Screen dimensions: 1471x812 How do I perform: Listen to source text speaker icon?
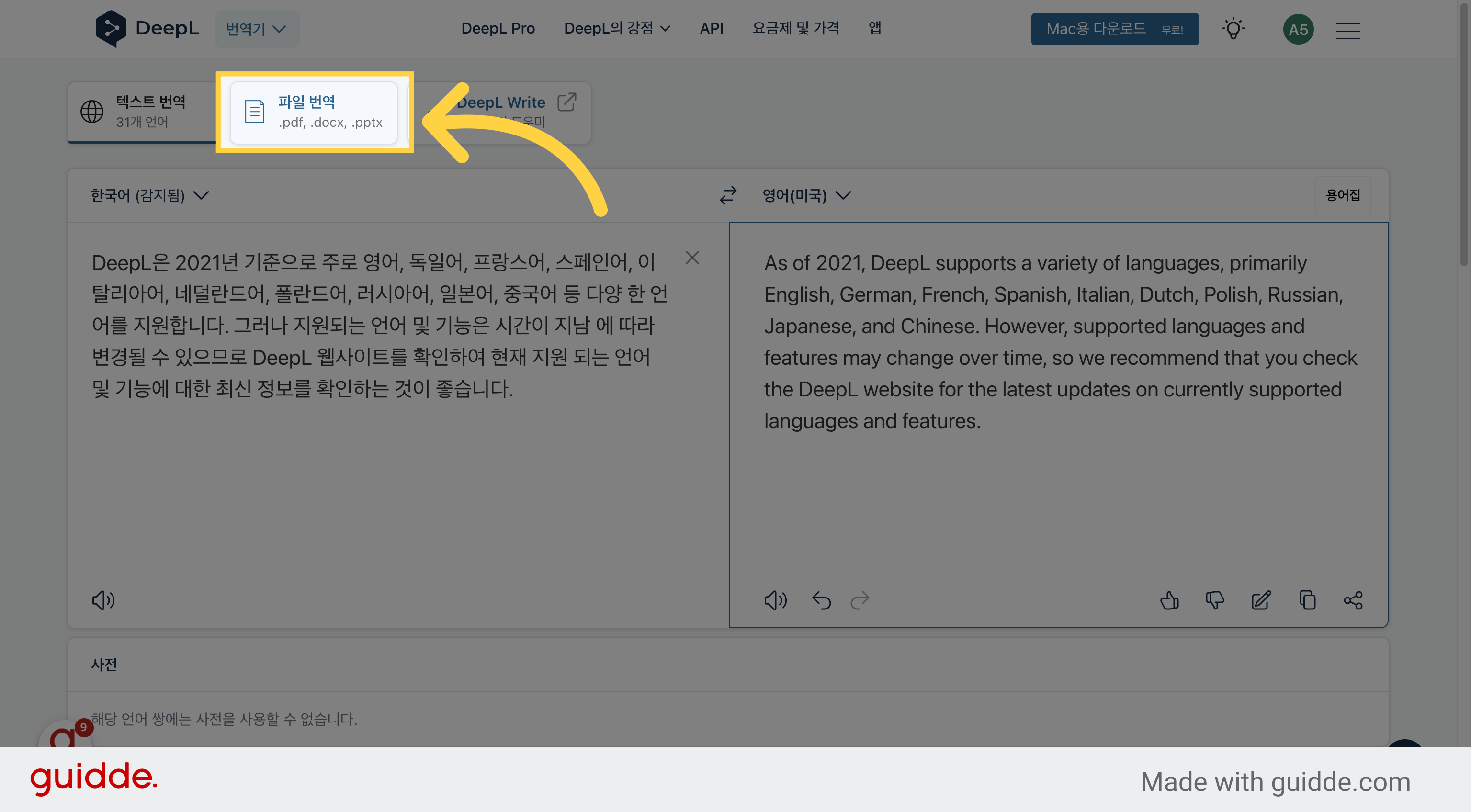[103, 600]
